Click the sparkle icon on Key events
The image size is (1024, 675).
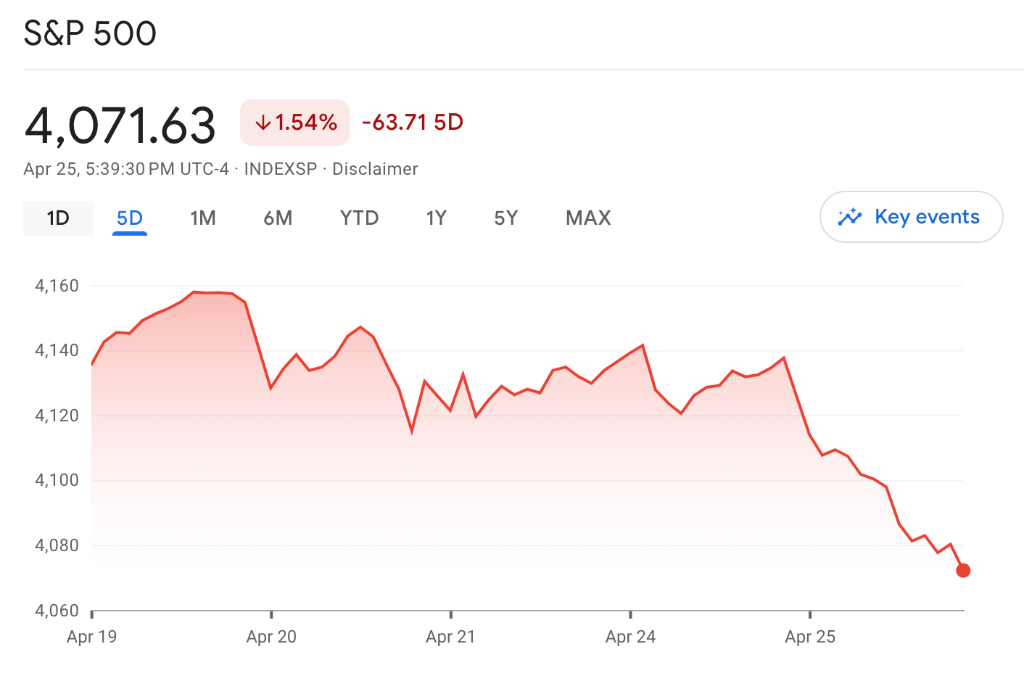click(850, 217)
